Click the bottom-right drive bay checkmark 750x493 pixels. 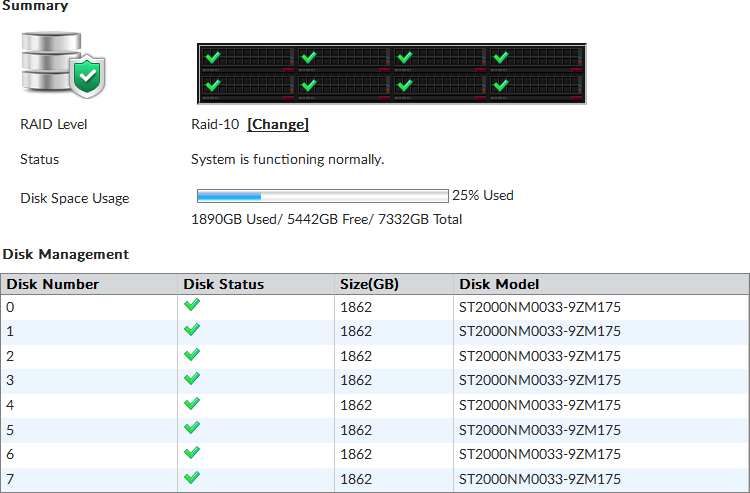[x=500, y=85]
